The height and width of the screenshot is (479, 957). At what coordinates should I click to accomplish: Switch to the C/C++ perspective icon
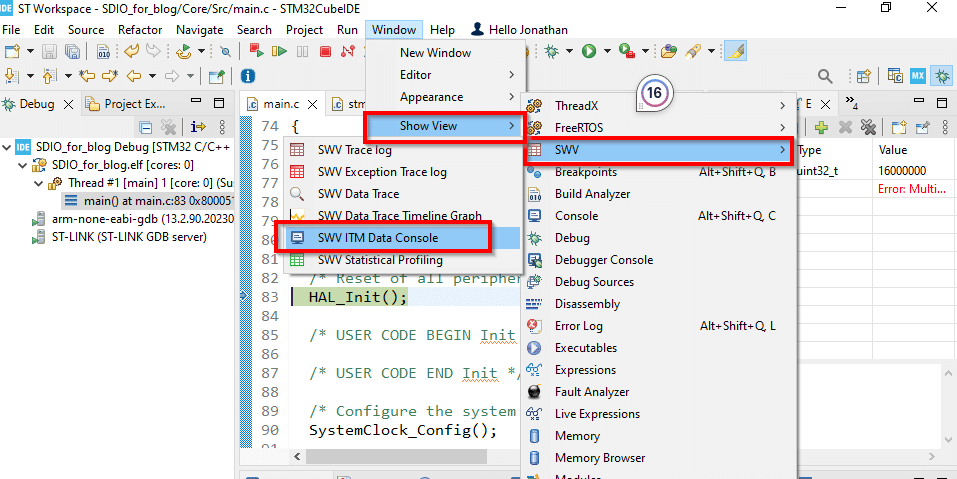[x=895, y=76]
